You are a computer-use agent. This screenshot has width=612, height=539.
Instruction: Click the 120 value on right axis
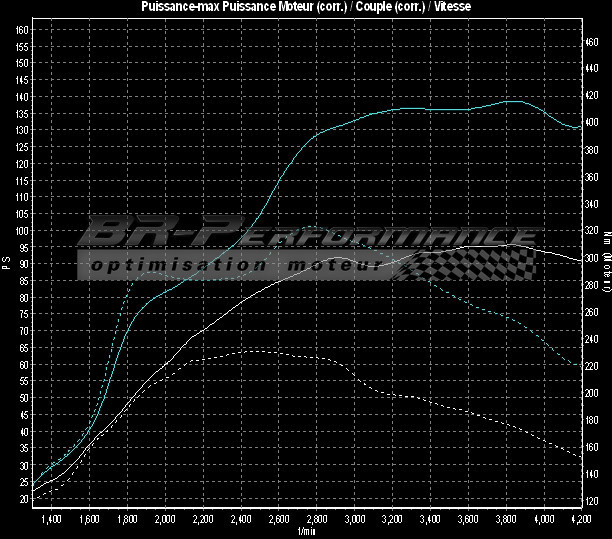tap(593, 500)
